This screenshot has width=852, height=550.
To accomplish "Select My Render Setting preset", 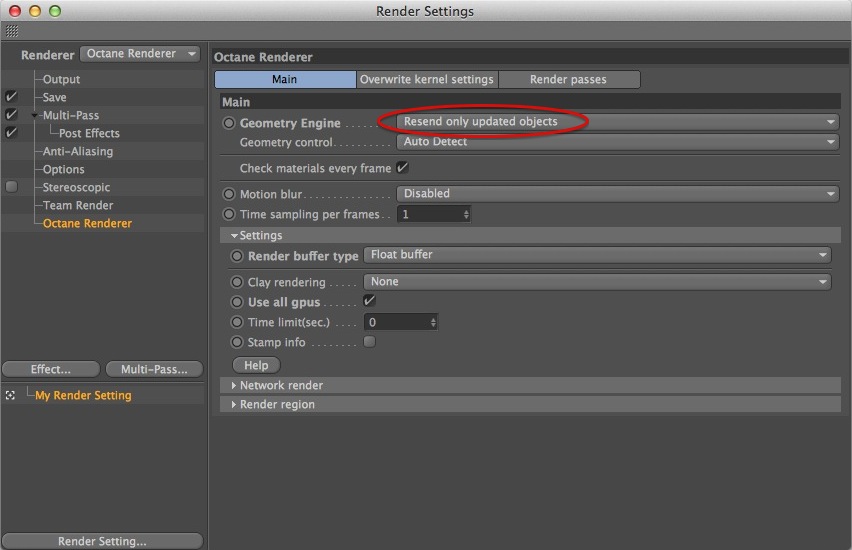I will click(x=83, y=396).
